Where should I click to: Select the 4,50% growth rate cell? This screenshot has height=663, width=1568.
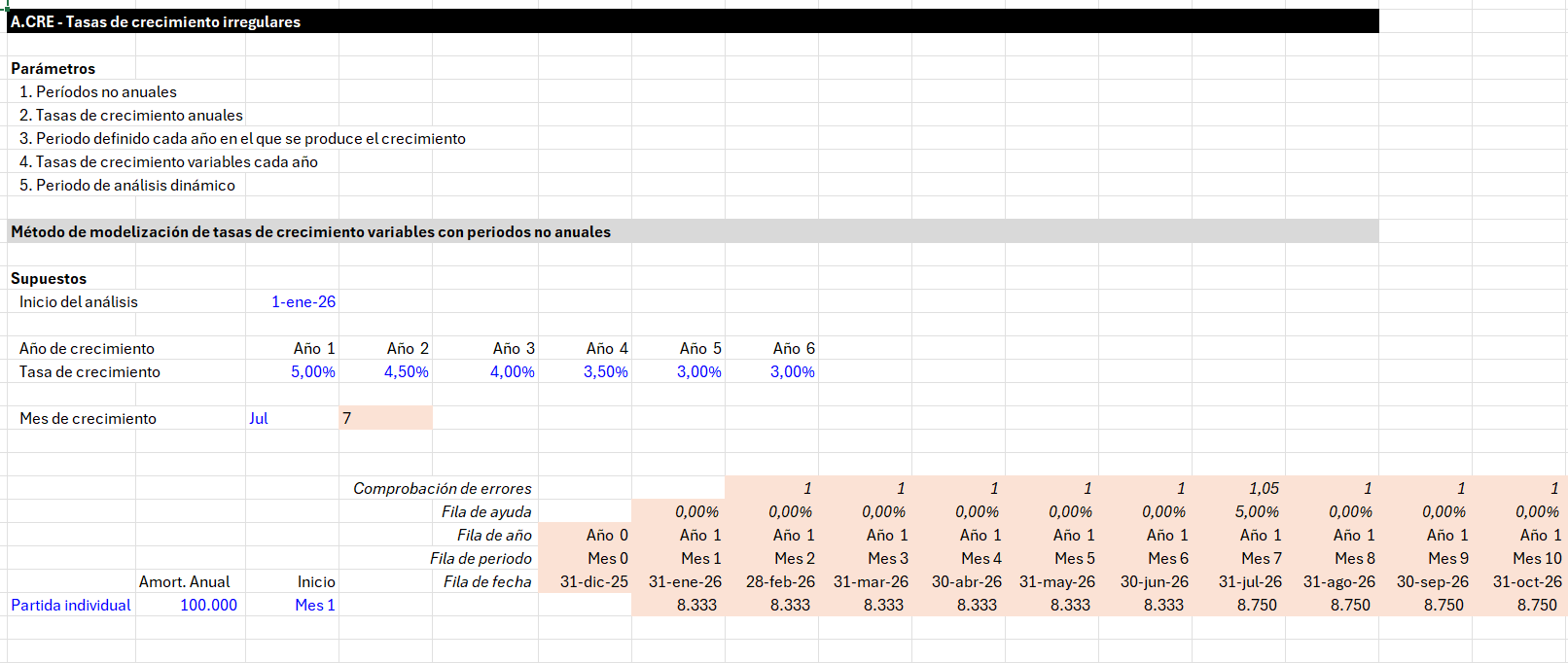tap(406, 371)
